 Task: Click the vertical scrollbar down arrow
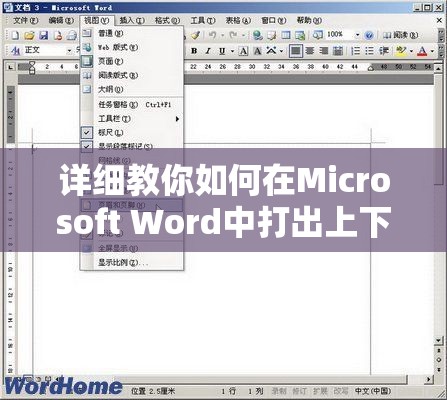pos(439,340)
